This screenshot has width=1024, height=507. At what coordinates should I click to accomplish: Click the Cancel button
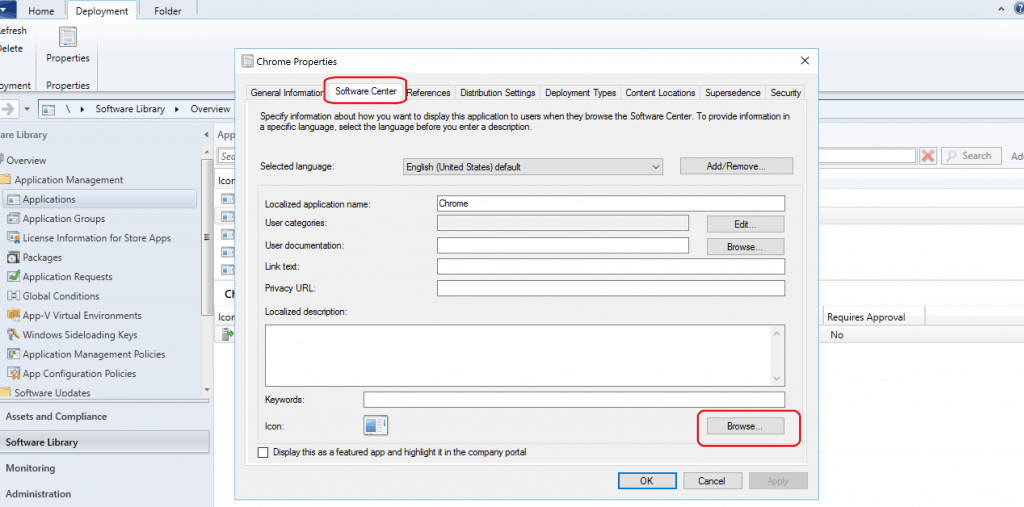pyautogui.click(x=712, y=481)
